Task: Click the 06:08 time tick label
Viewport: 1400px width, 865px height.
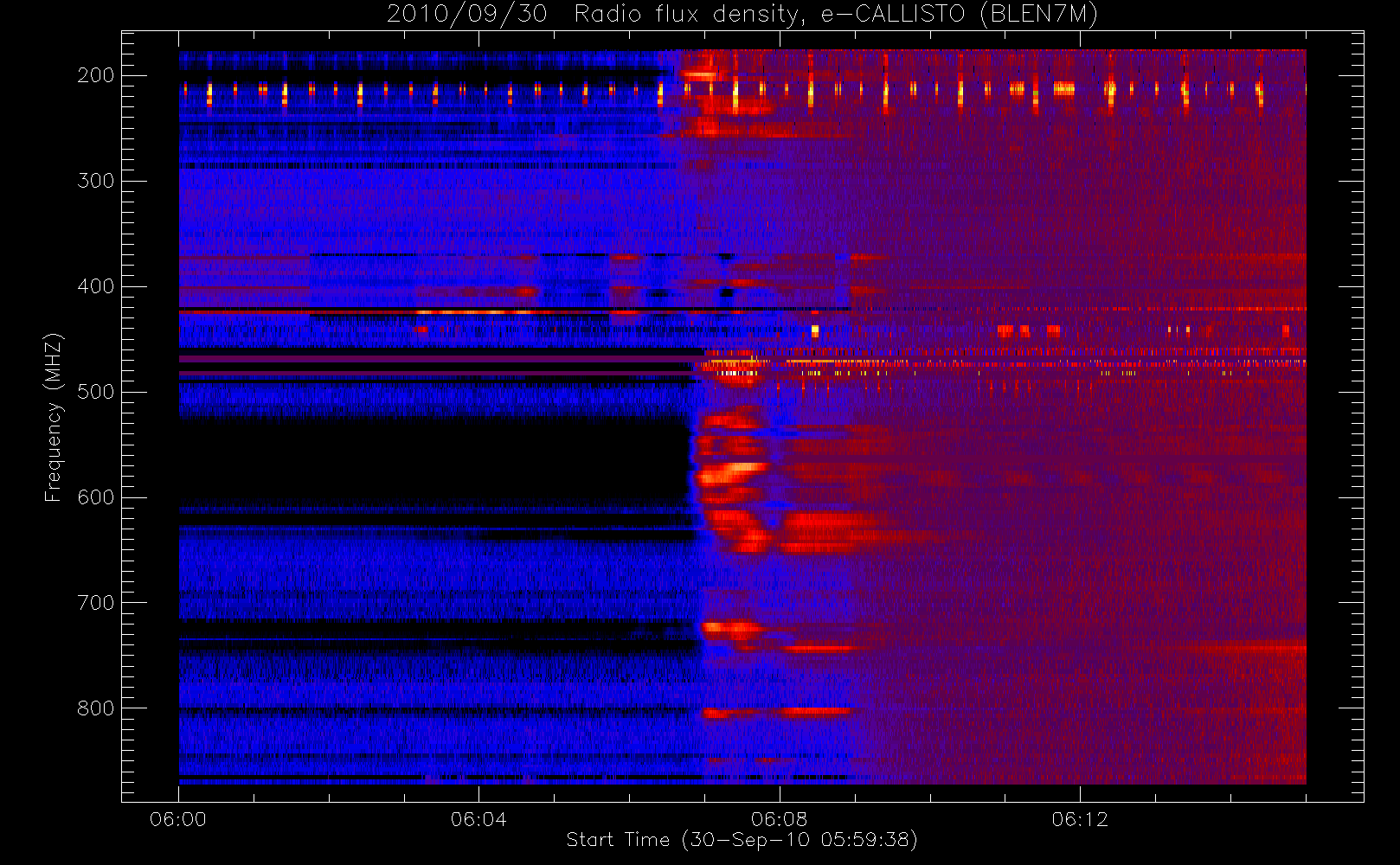Action: (x=779, y=819)
